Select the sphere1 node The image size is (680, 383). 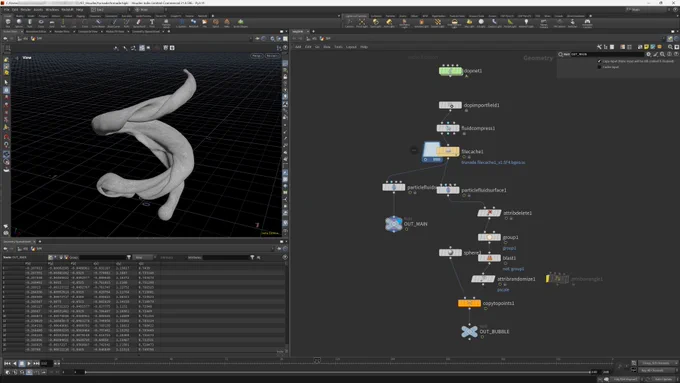(x=450, y=252)
